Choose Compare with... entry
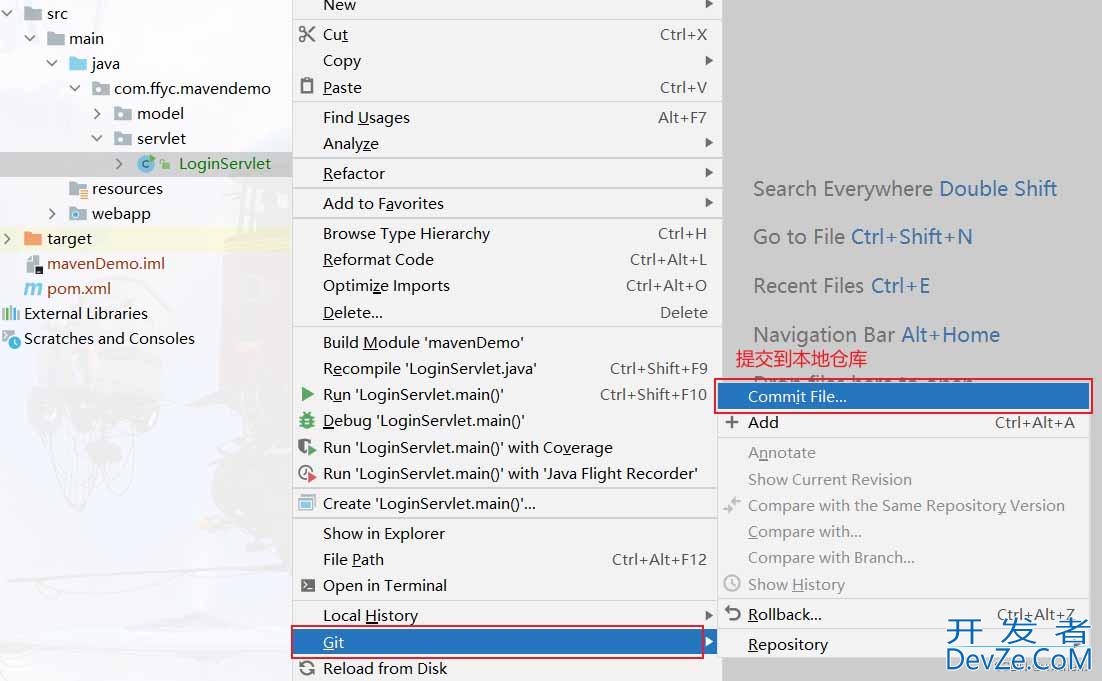Viewport: 1102px width, 681px height. pos(904,531)
